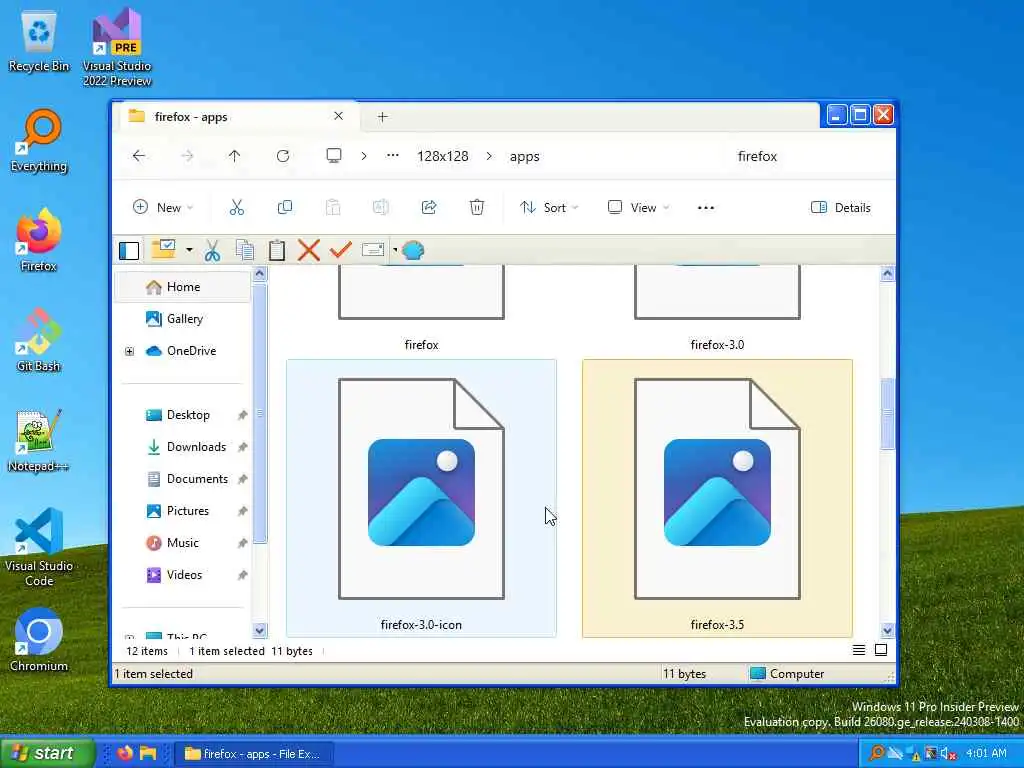Viewport: 1024px width, 768px height.
Task: Open Home in navigation pane
Action: [183, 287]
